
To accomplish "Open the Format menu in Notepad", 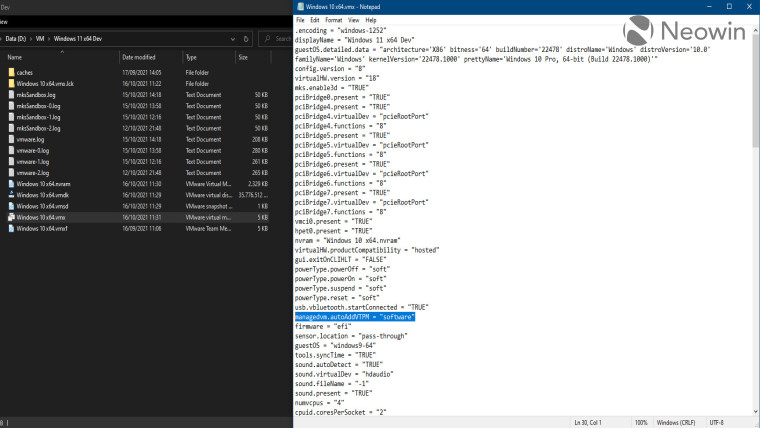I will tap(333, 20).
